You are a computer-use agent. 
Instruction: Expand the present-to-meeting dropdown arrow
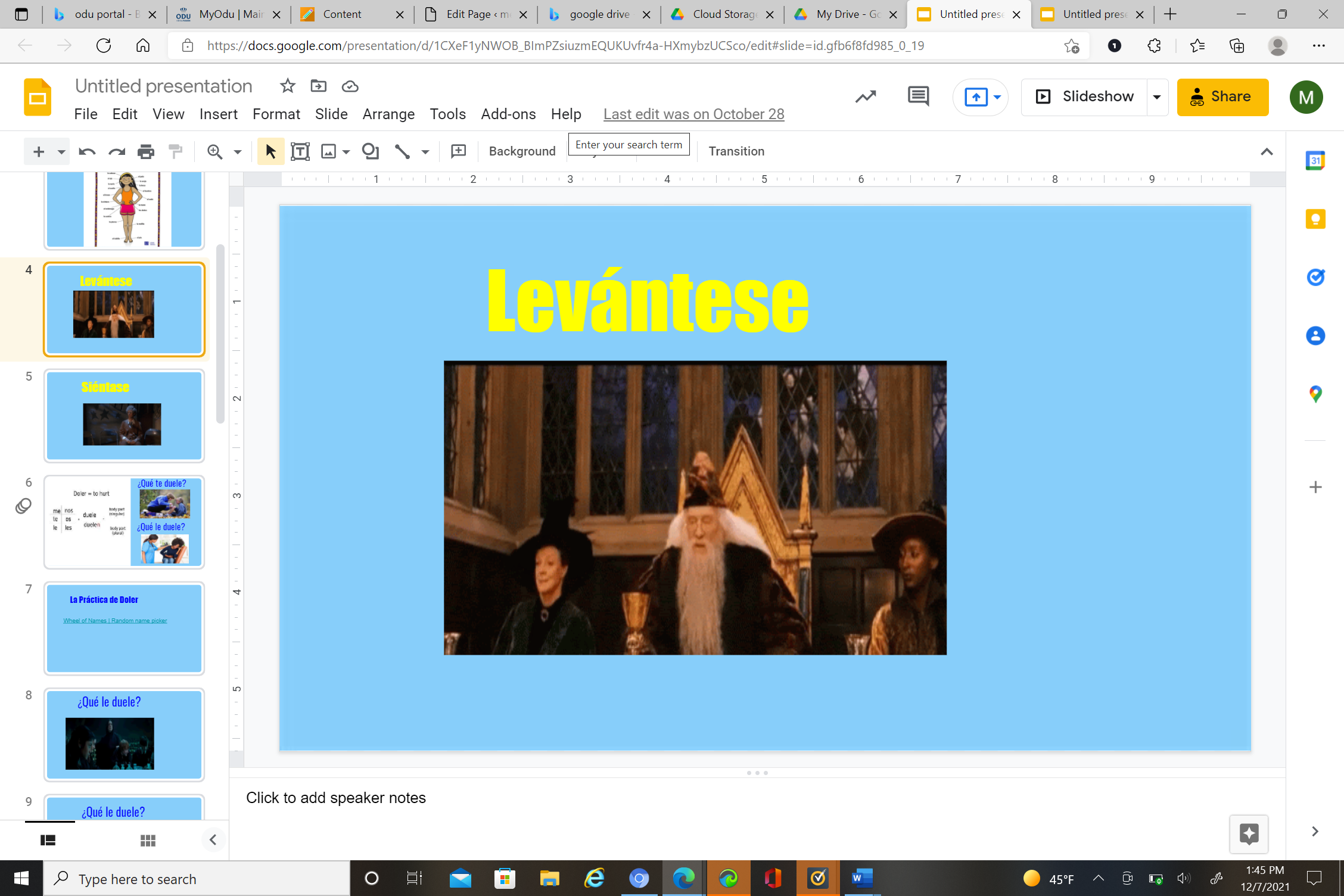[x=997, y=97]
